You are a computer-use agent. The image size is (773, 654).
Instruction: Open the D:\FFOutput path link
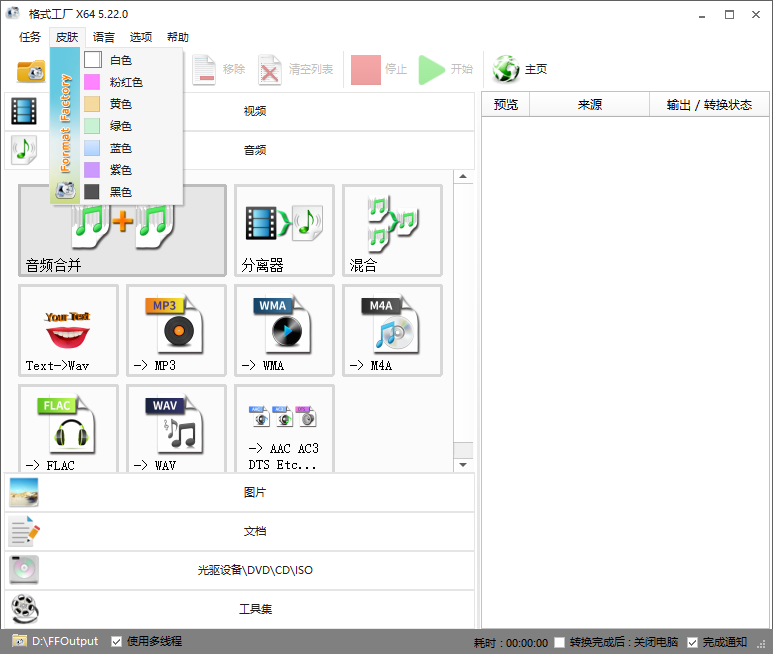click(65, 641)
